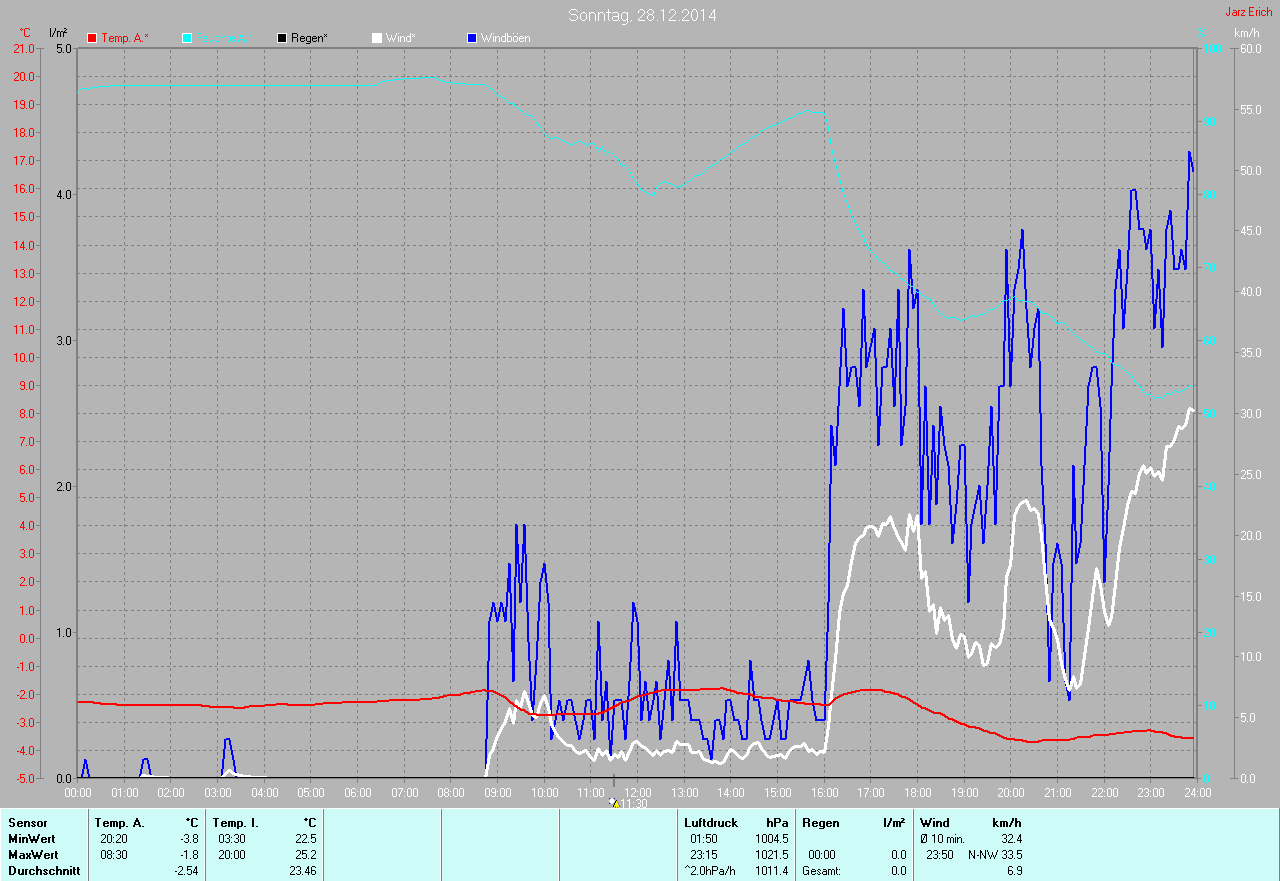Click the "01:50" pressure minimum time
Viewport: 1280px width, 881px height.
pyautogui.click(x=704, y=839)
